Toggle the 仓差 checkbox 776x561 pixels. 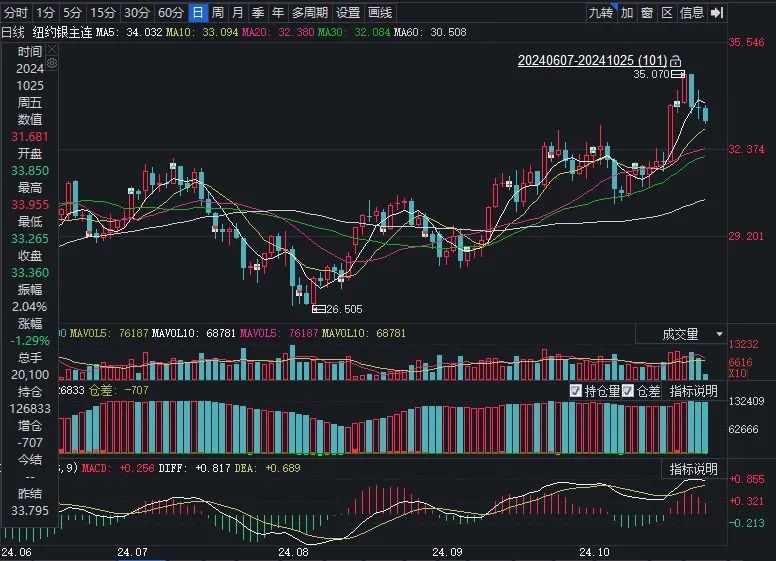click(628, 391)
